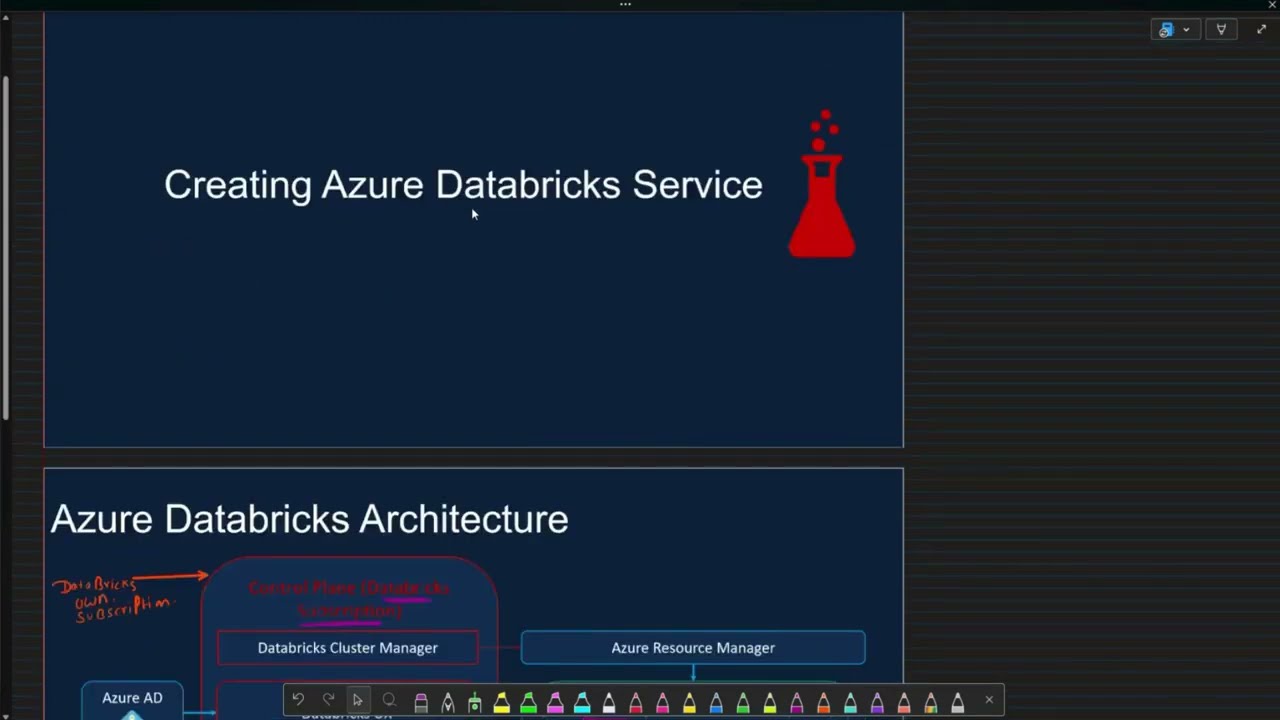The image size is (1280, 720).
Task: Exit full page view with expand arrows
Action: (1261, 30)
